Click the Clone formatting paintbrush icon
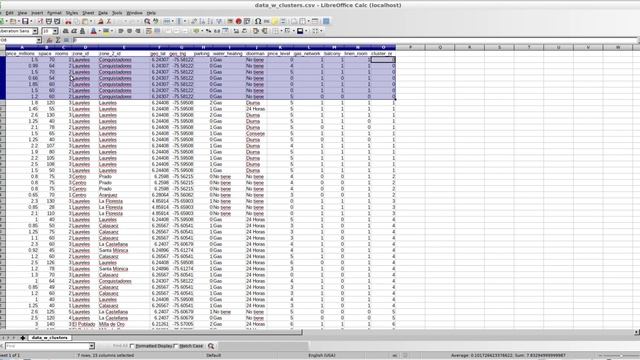 [100, 21]
